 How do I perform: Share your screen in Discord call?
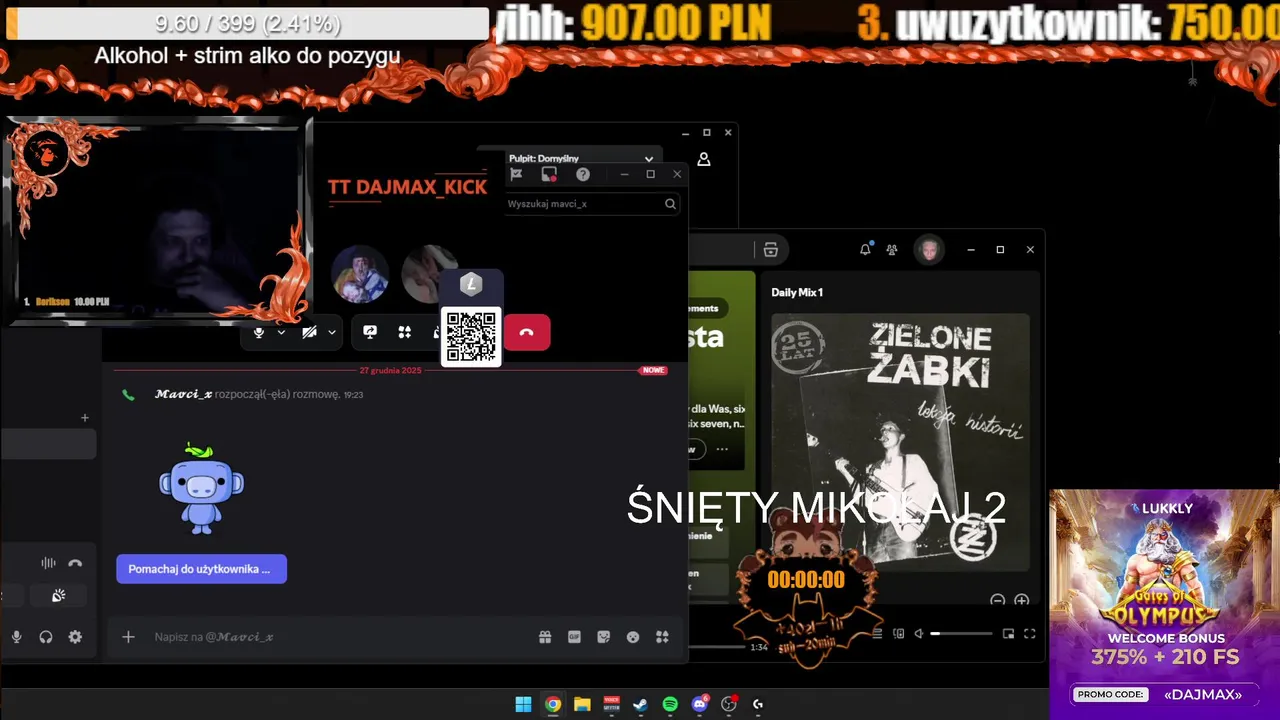pos(370,332)
